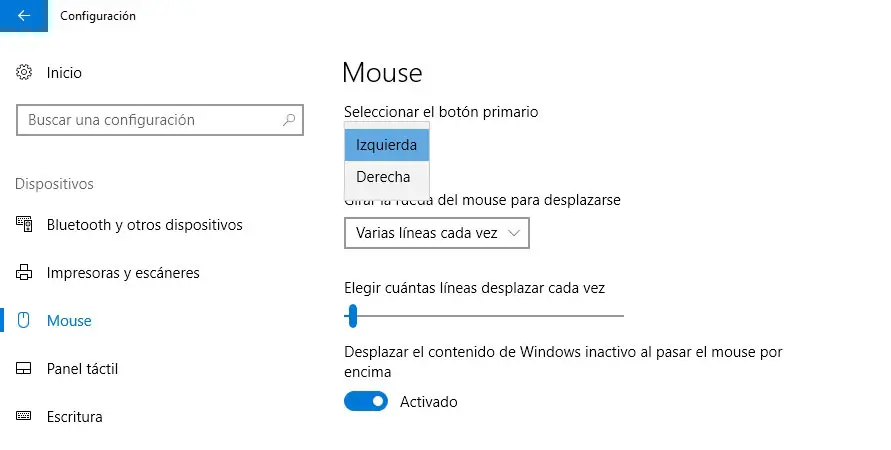Click the Escritura keyboard icon
The width and height of the screenshot is (891, 450).
[25, 417]
